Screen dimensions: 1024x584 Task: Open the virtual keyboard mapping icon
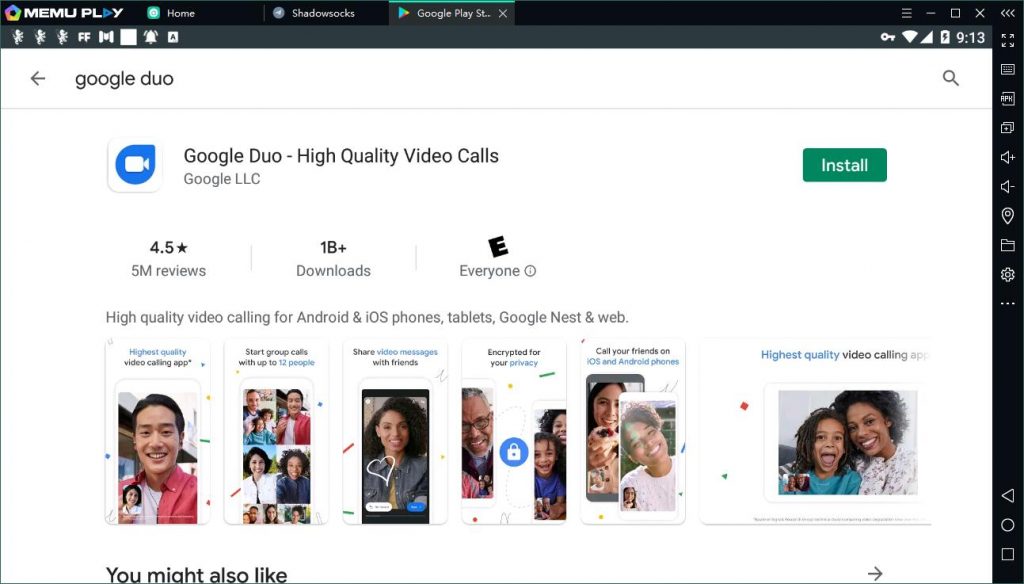point(1007,70)
